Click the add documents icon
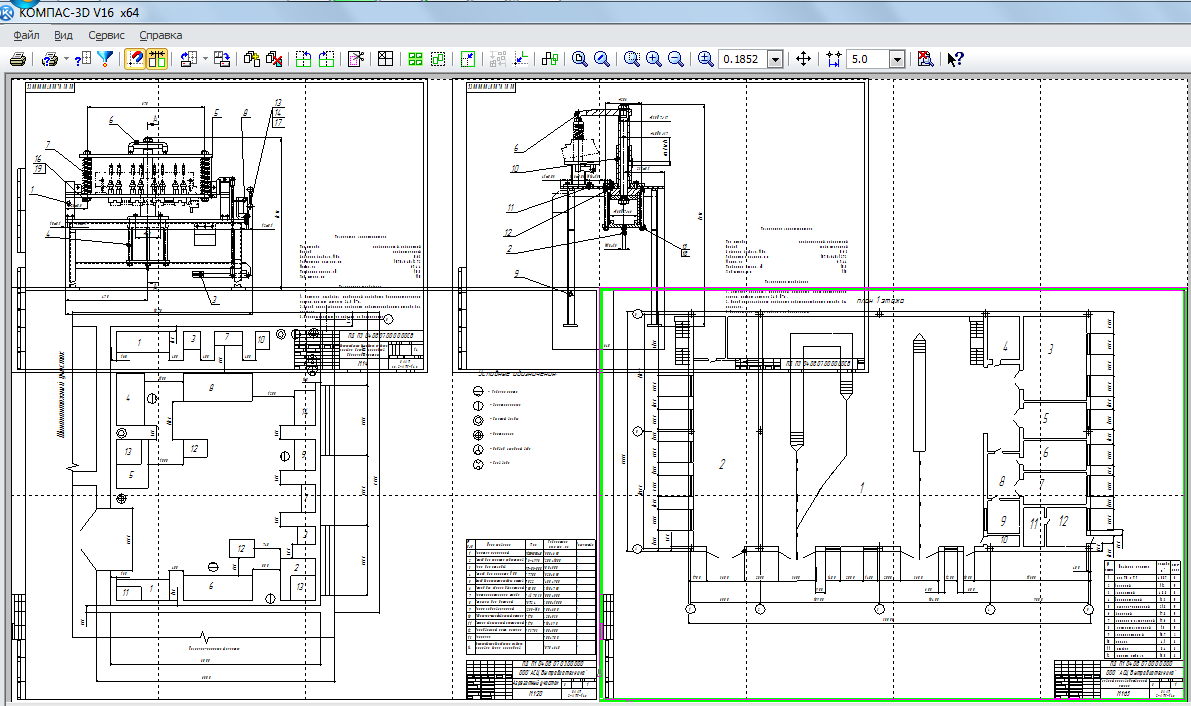Screen dimensions: 1191x706 coord(252,59)
